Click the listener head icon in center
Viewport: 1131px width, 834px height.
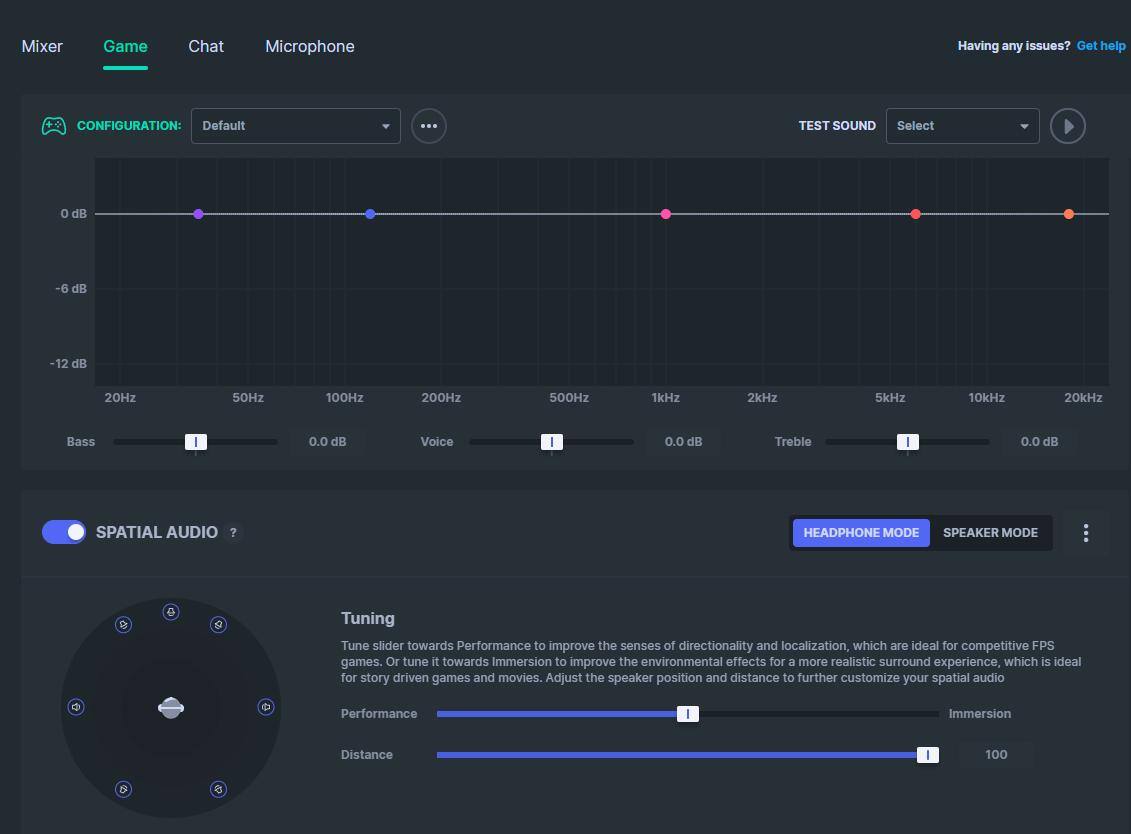(171, 708)
